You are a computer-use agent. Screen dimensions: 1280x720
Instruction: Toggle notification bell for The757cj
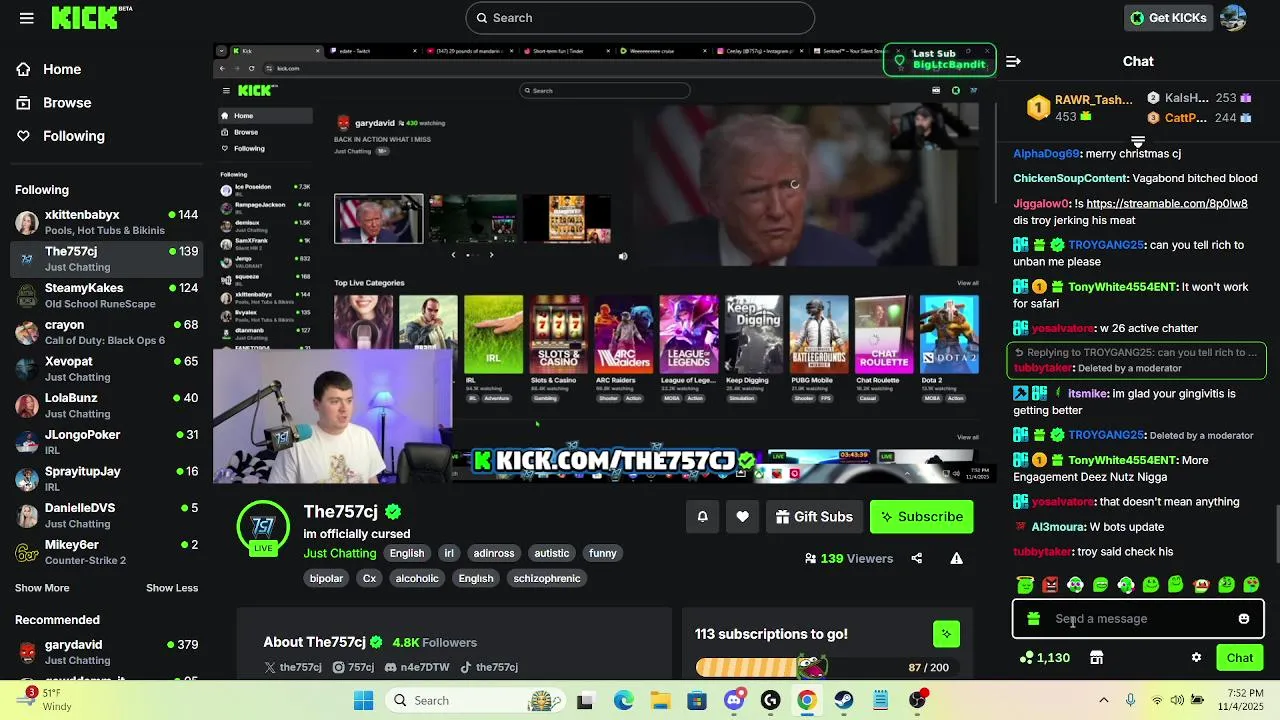coord(703,517)
